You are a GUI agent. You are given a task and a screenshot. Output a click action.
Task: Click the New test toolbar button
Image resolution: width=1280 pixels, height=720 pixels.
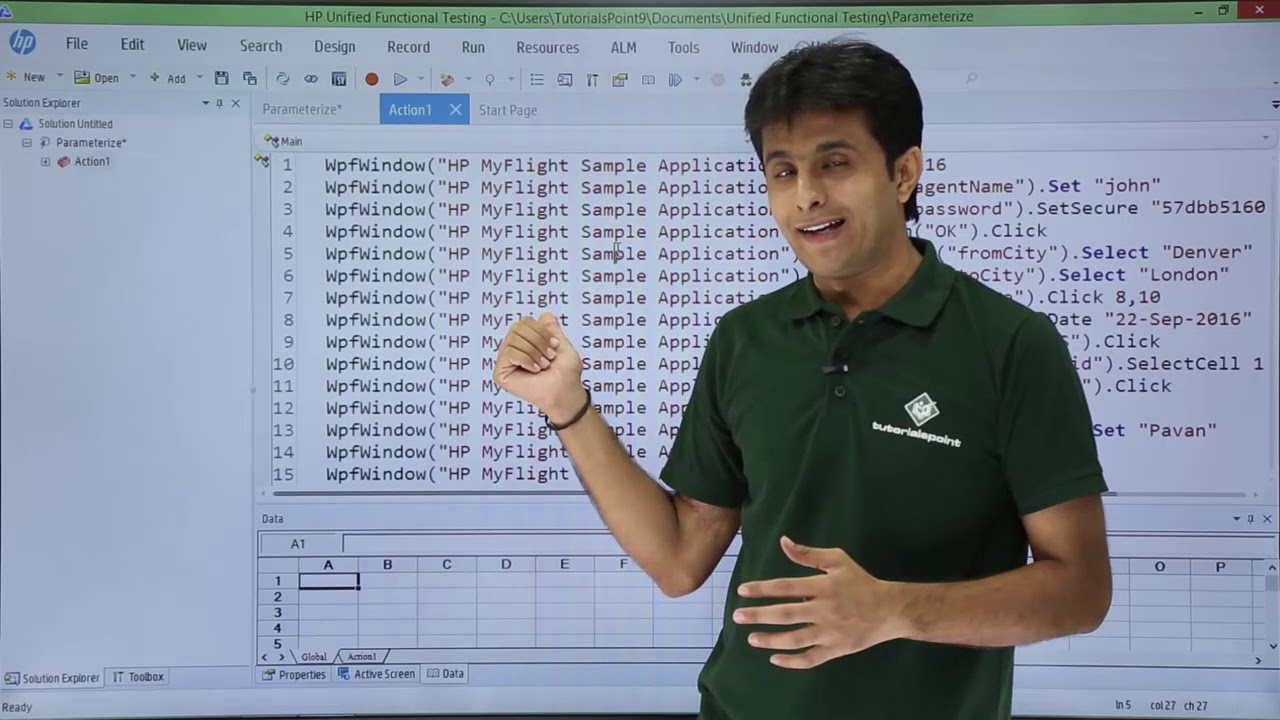pos(26,78)
